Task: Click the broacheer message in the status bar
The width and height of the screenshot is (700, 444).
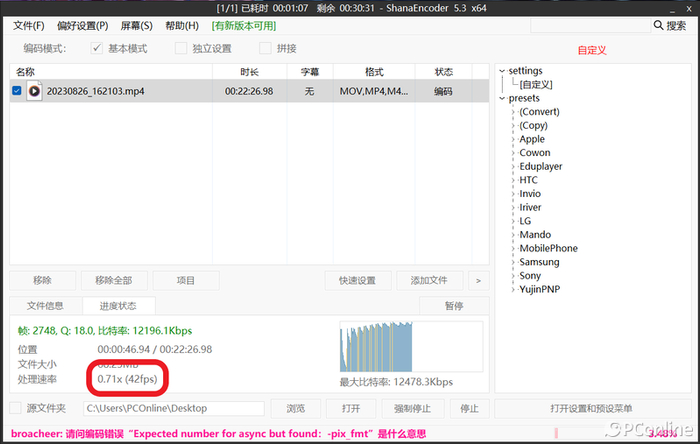Action: (x=219, y=434)
